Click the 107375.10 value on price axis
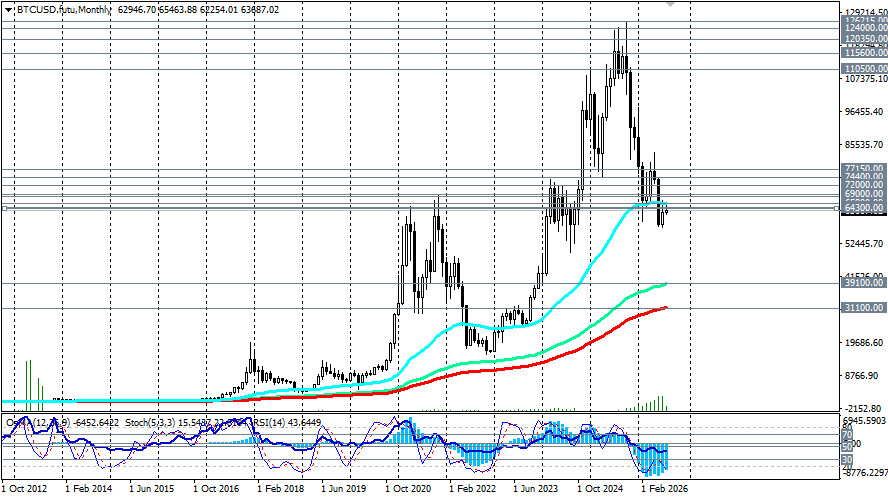Image resolution: width=888 pixels, height=497 pixels. coord(866,79)
